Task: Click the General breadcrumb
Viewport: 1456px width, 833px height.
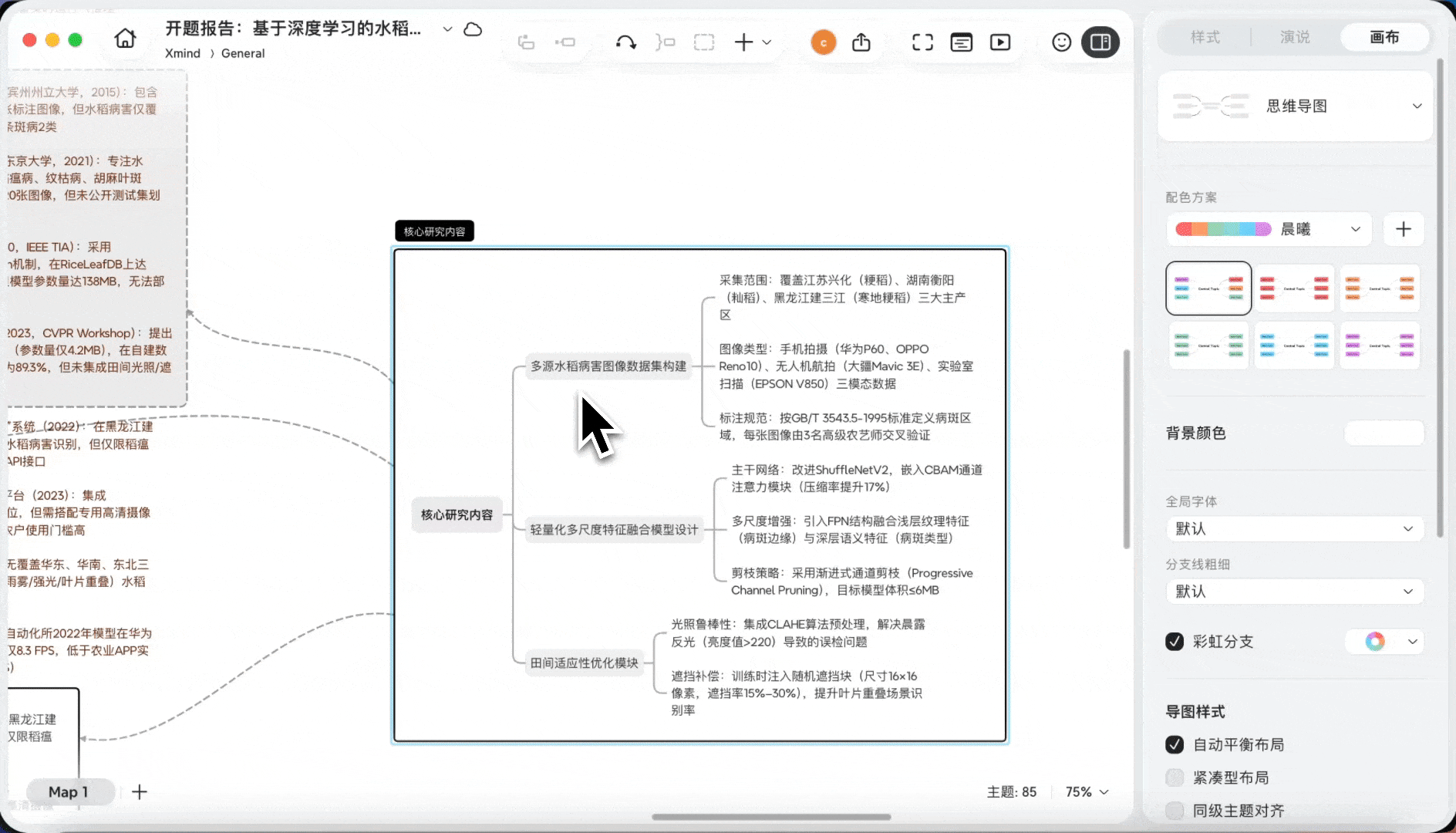Action: pos(243,53)
